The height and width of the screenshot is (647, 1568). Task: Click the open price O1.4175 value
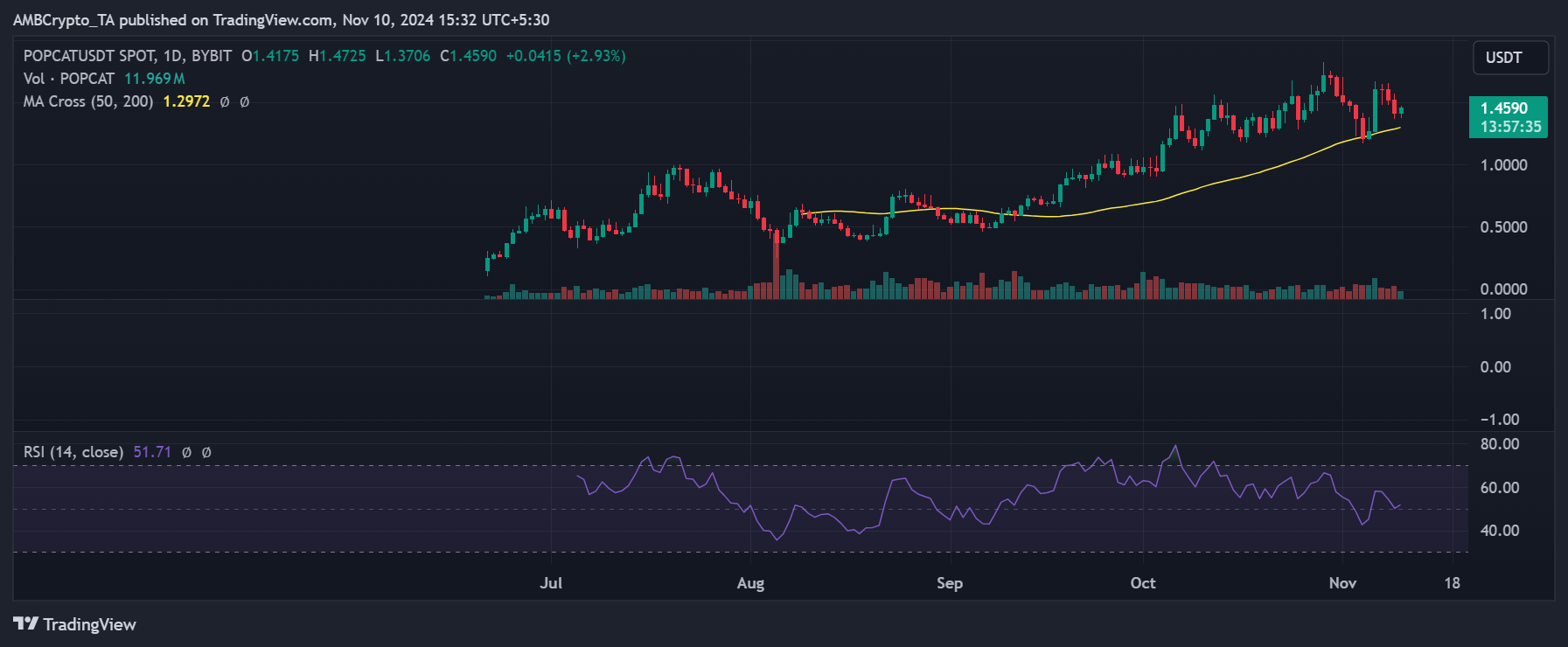tap(270, 56)
